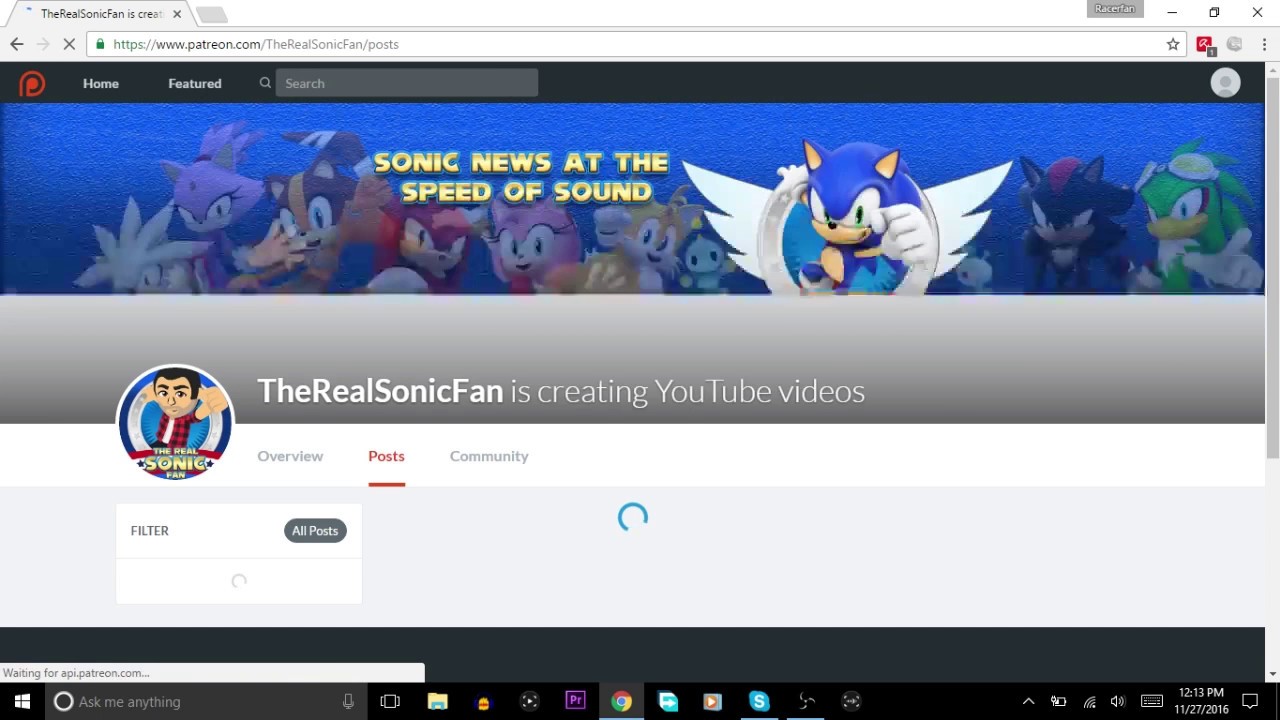Focus the Patreon Search field
This screenshot has height=720, width=1280.
coord(407,83)
